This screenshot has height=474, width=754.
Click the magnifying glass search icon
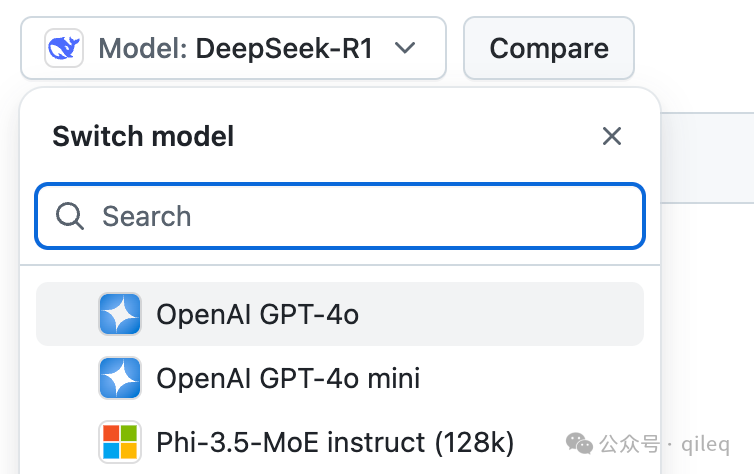click(70, 216)
